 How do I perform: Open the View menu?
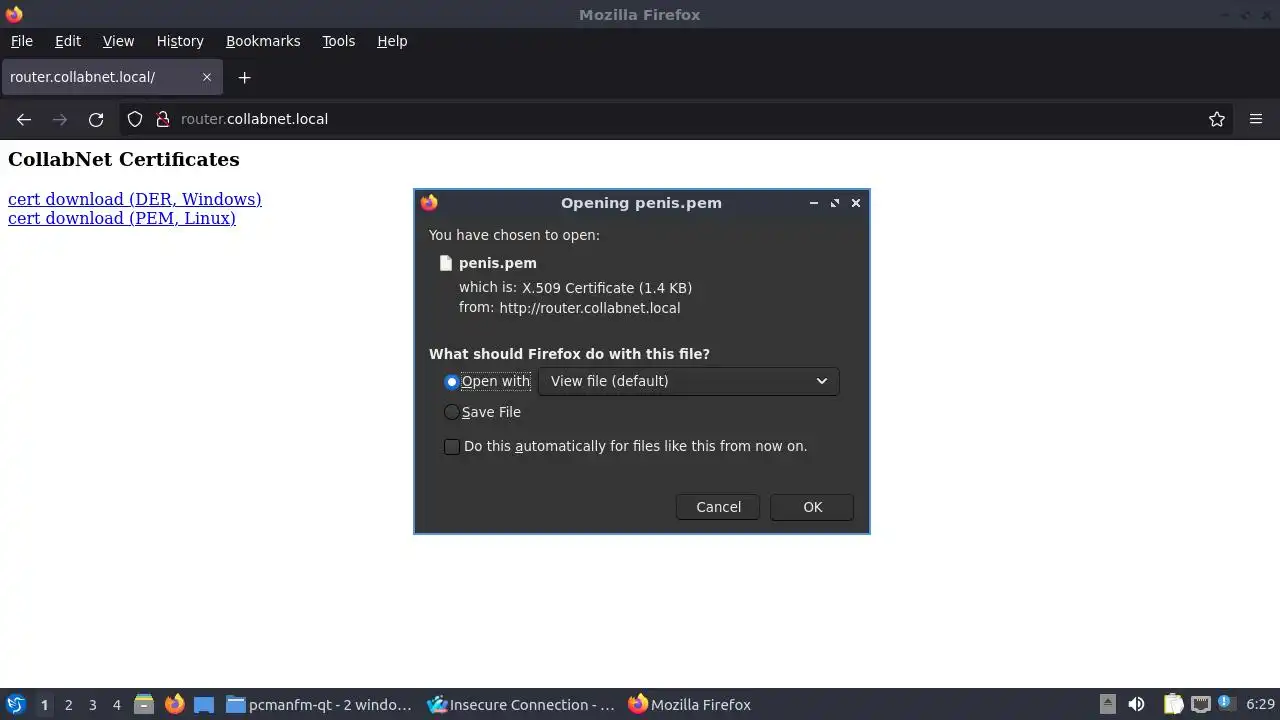coord(118,41)
